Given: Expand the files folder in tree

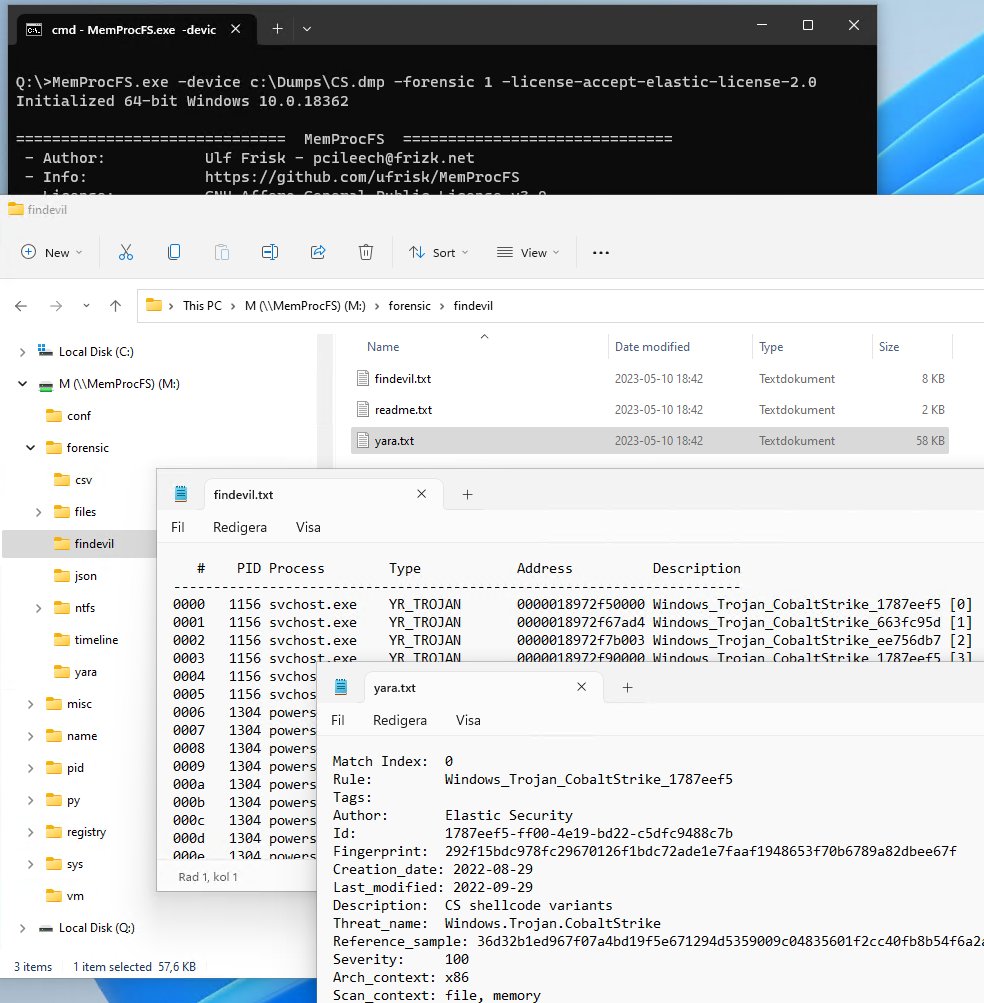Looking at the screenshot, I should point(38,512).
